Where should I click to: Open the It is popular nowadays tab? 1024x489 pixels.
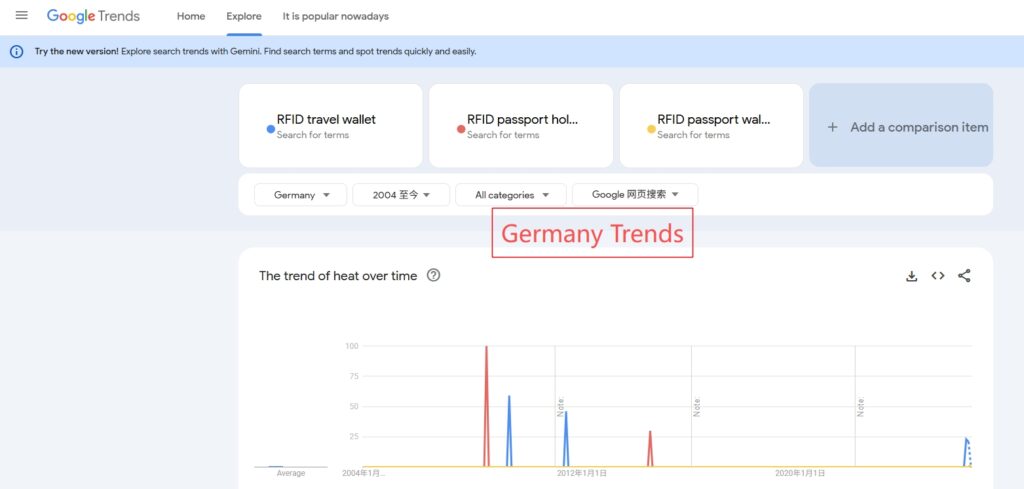tap(335, 16)
